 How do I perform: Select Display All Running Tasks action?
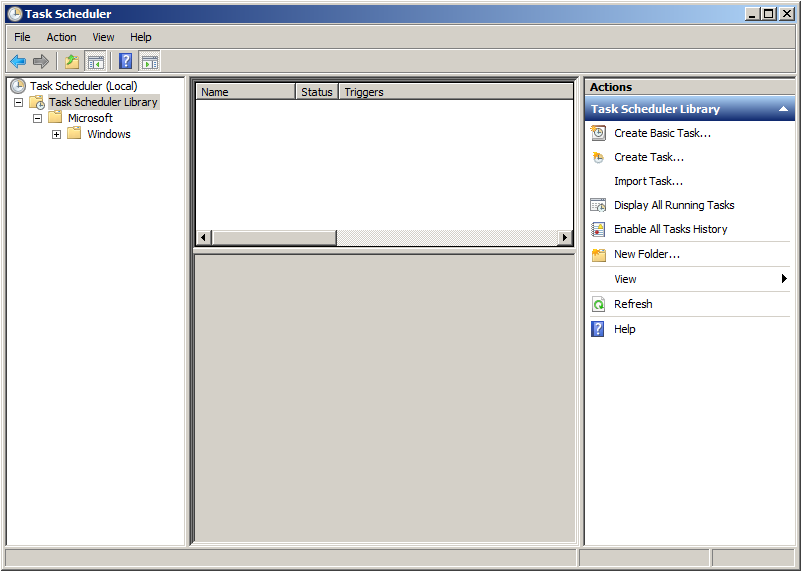pos(674,205)
